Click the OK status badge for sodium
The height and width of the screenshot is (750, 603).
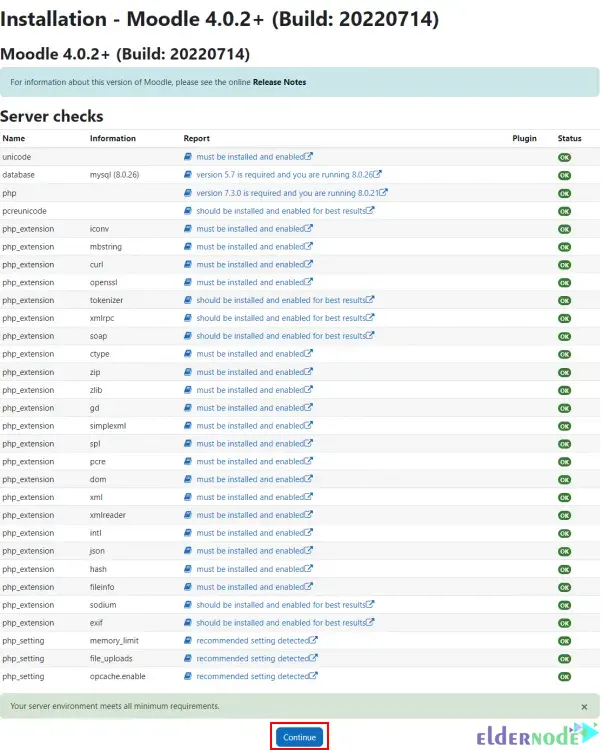564,605
